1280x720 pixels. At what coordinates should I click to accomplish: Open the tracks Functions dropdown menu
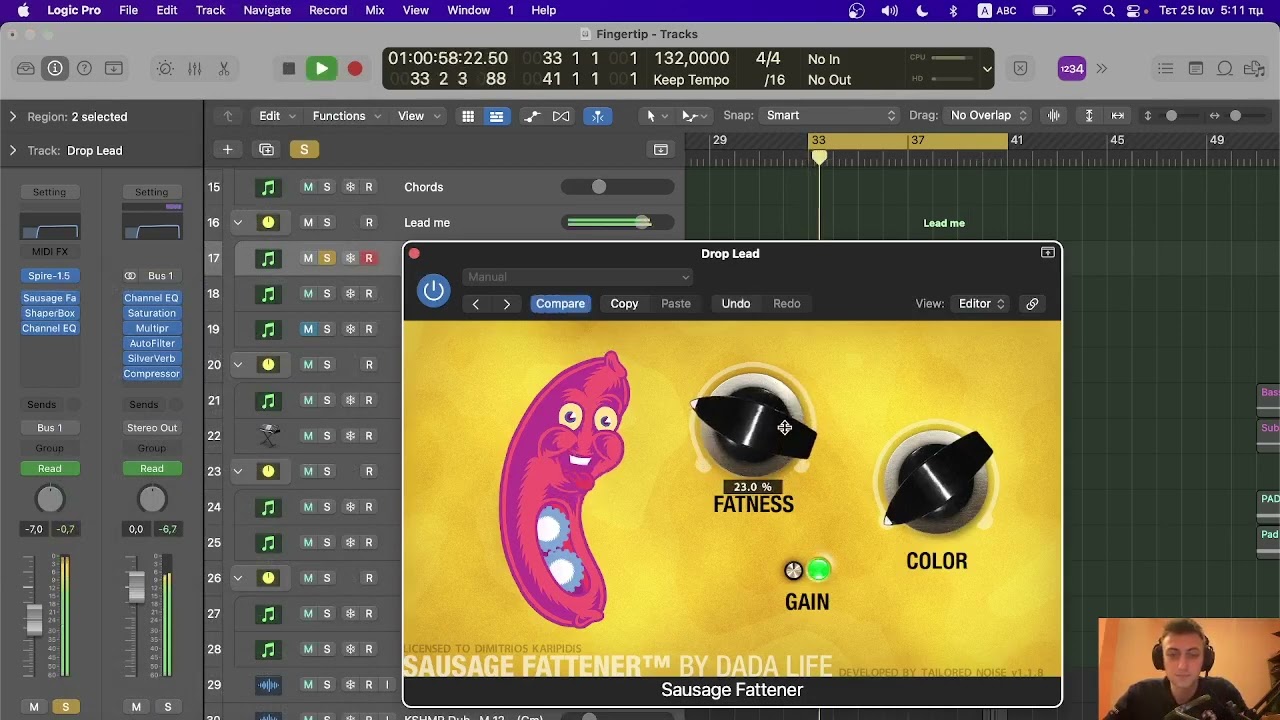346,116
